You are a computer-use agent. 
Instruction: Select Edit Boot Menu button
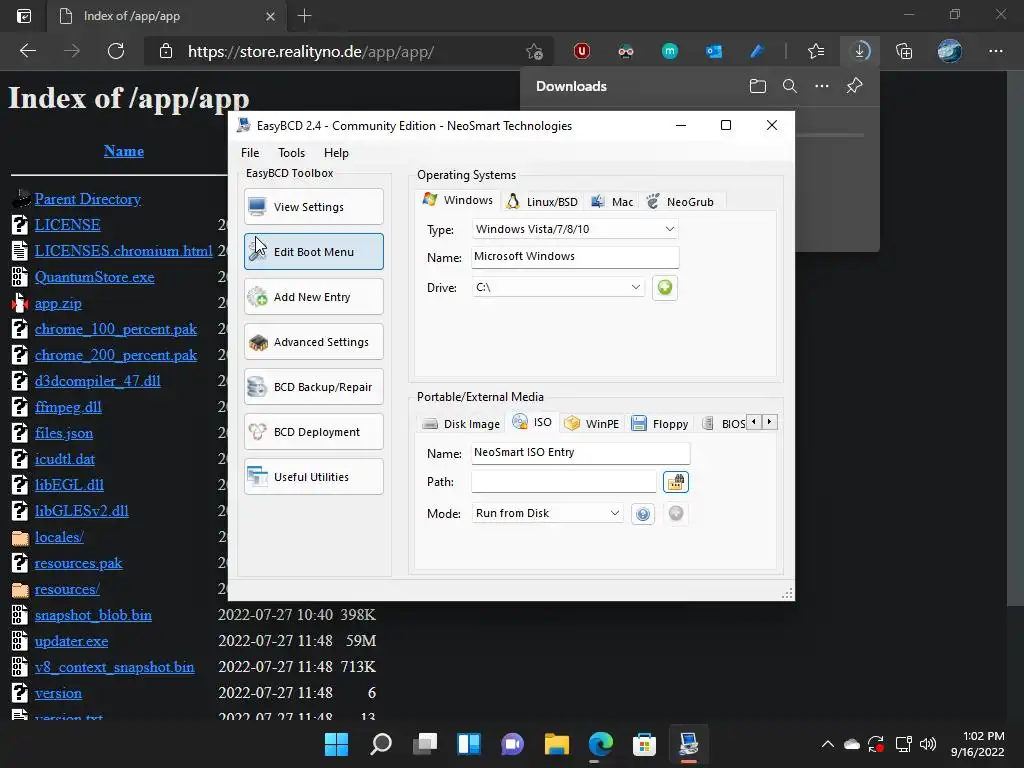tap(313, 251)
